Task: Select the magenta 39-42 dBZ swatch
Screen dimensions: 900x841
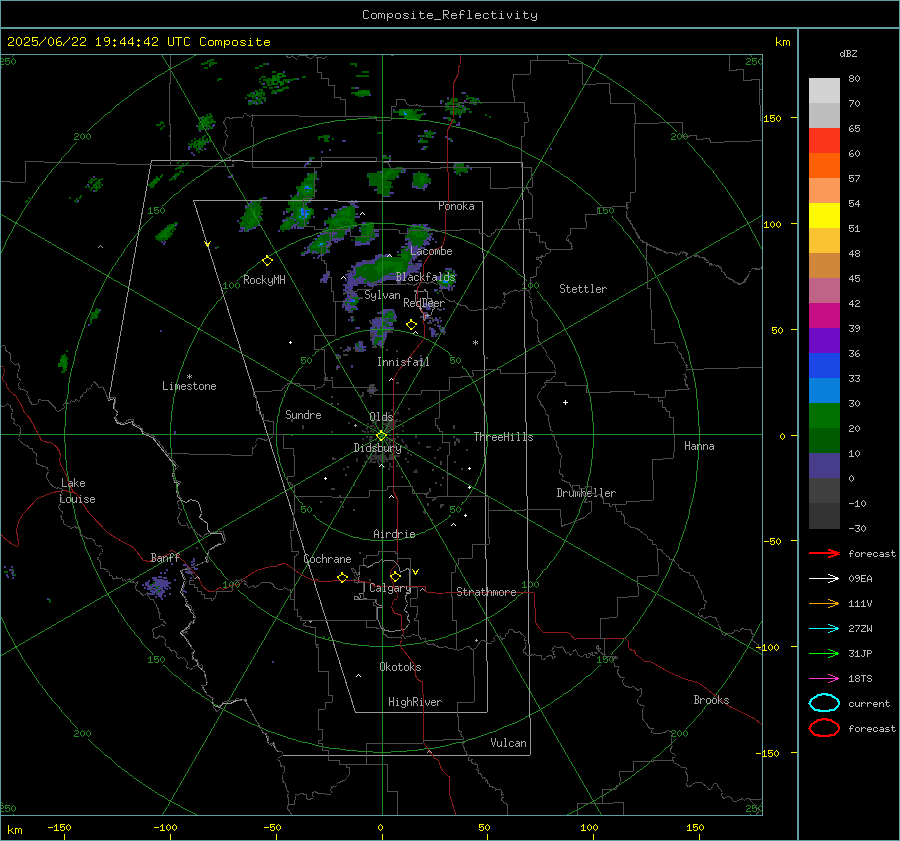Action: [x=824, y=316]
